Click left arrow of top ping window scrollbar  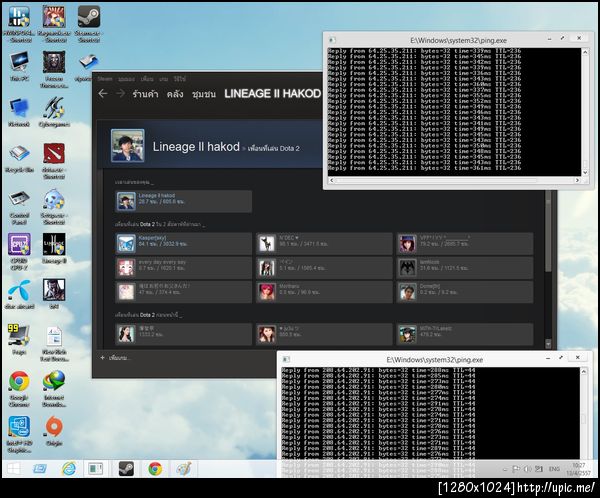pos(331,180)
